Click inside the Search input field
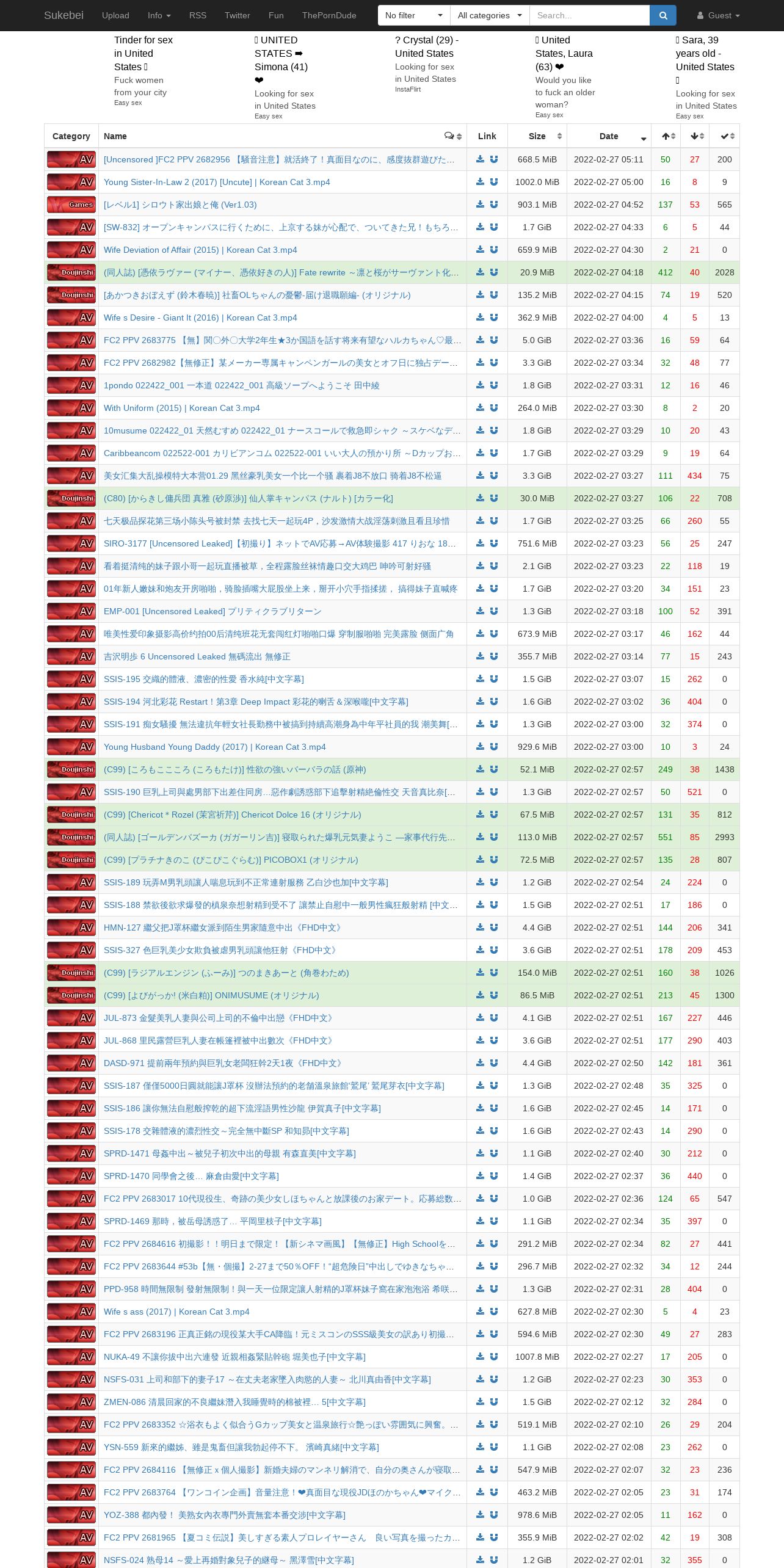Image resolution: width=784 pixels, height=1568 pixels. point(589,15)
